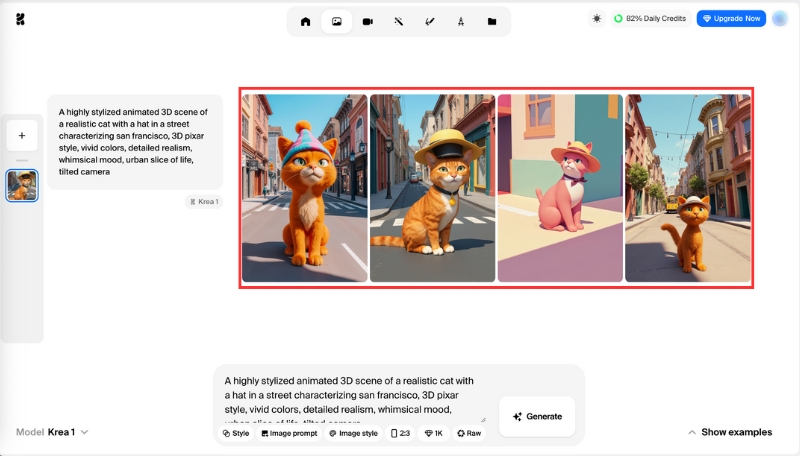Open the Assets folder icon
The image size is (800, 456).
(491, 21)
